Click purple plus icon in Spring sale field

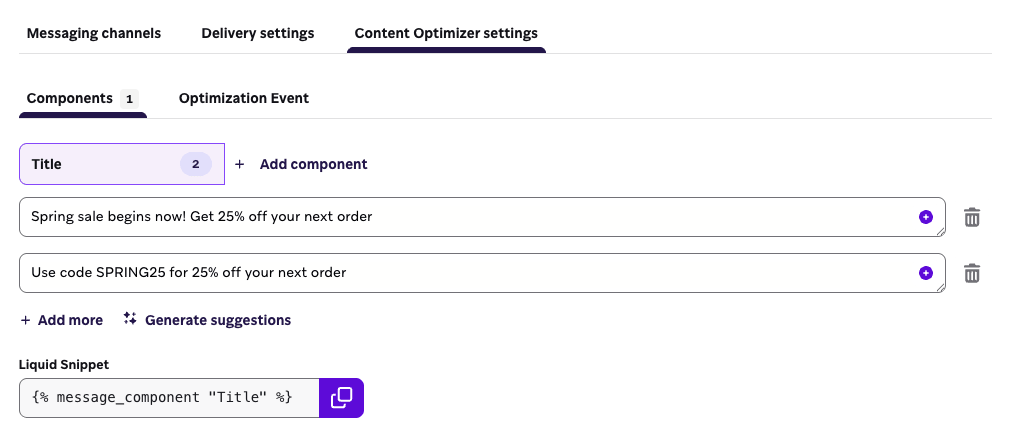925,217
